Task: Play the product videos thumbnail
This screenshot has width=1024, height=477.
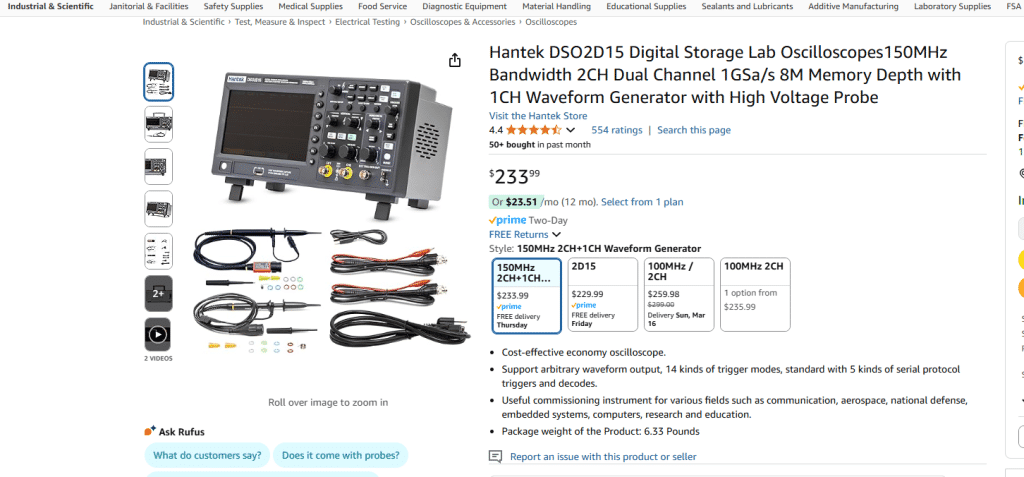Action: pos(158,334)
